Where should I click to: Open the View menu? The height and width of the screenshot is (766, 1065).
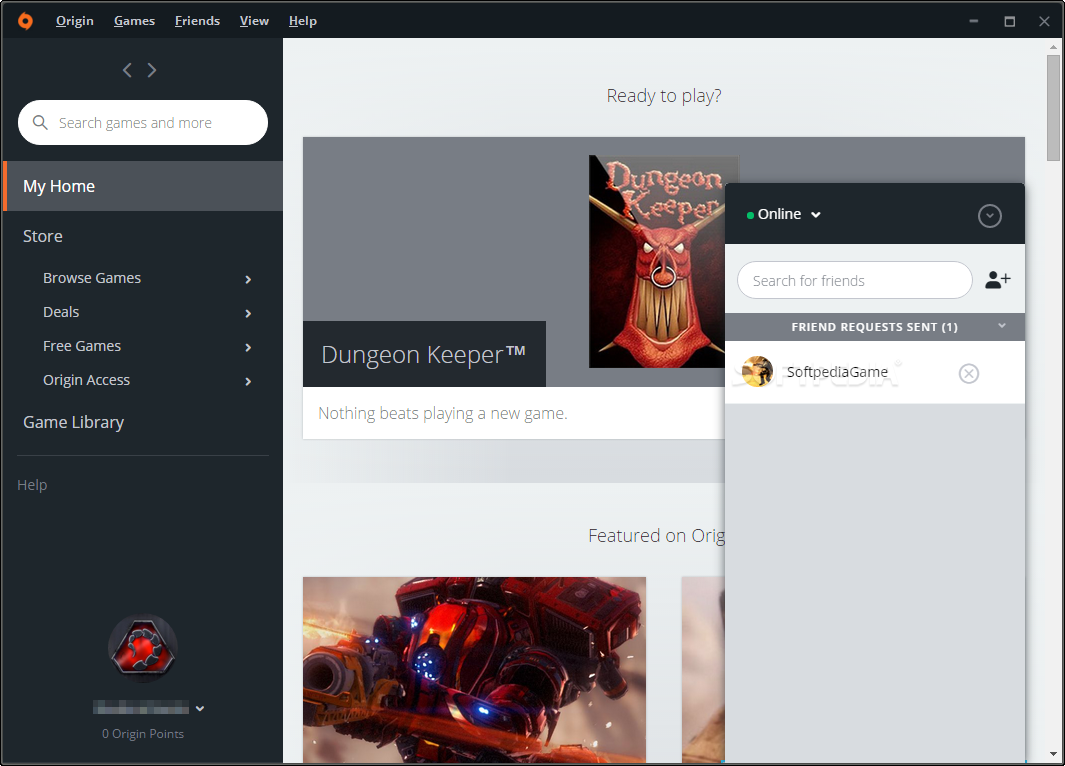coord(254,21)
